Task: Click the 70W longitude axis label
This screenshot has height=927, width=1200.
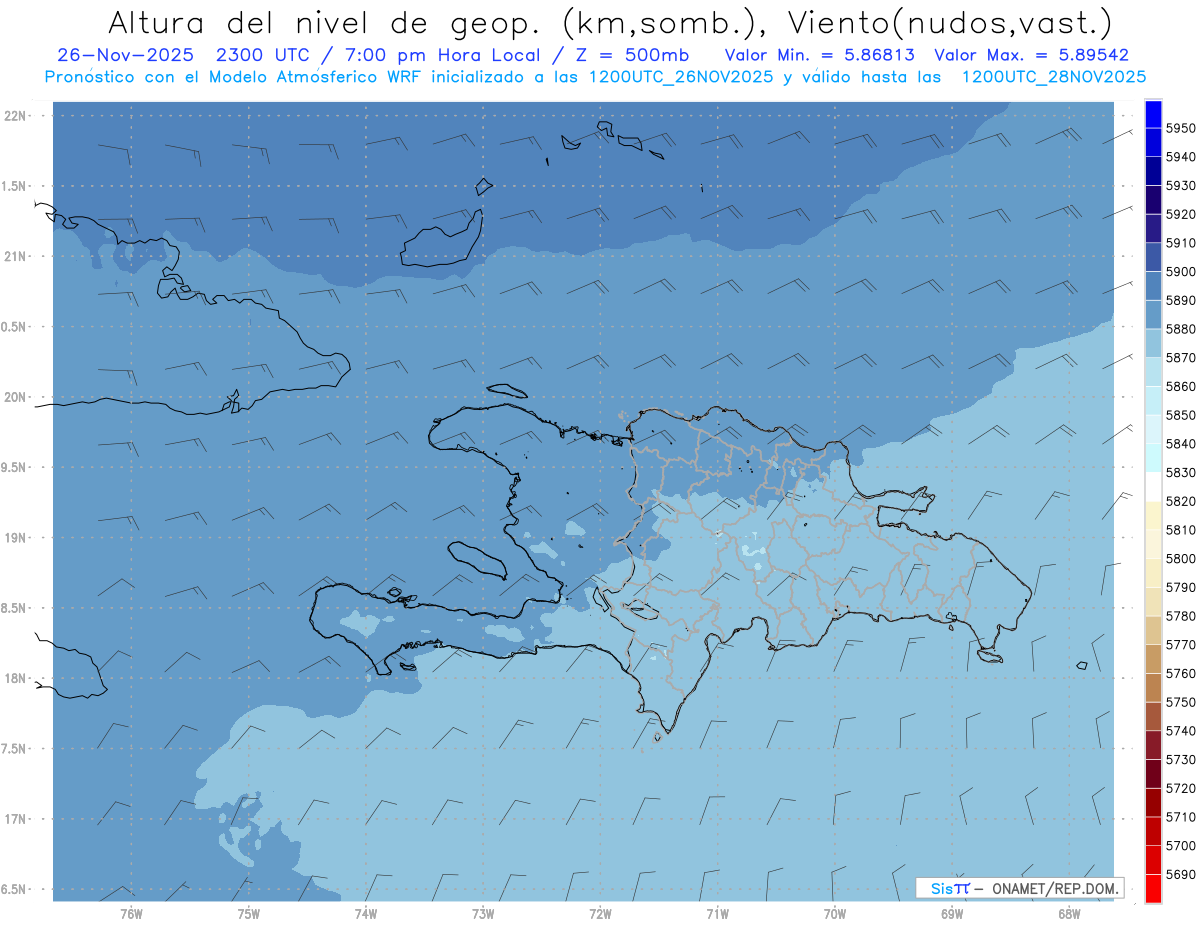Action: (834, 913)
